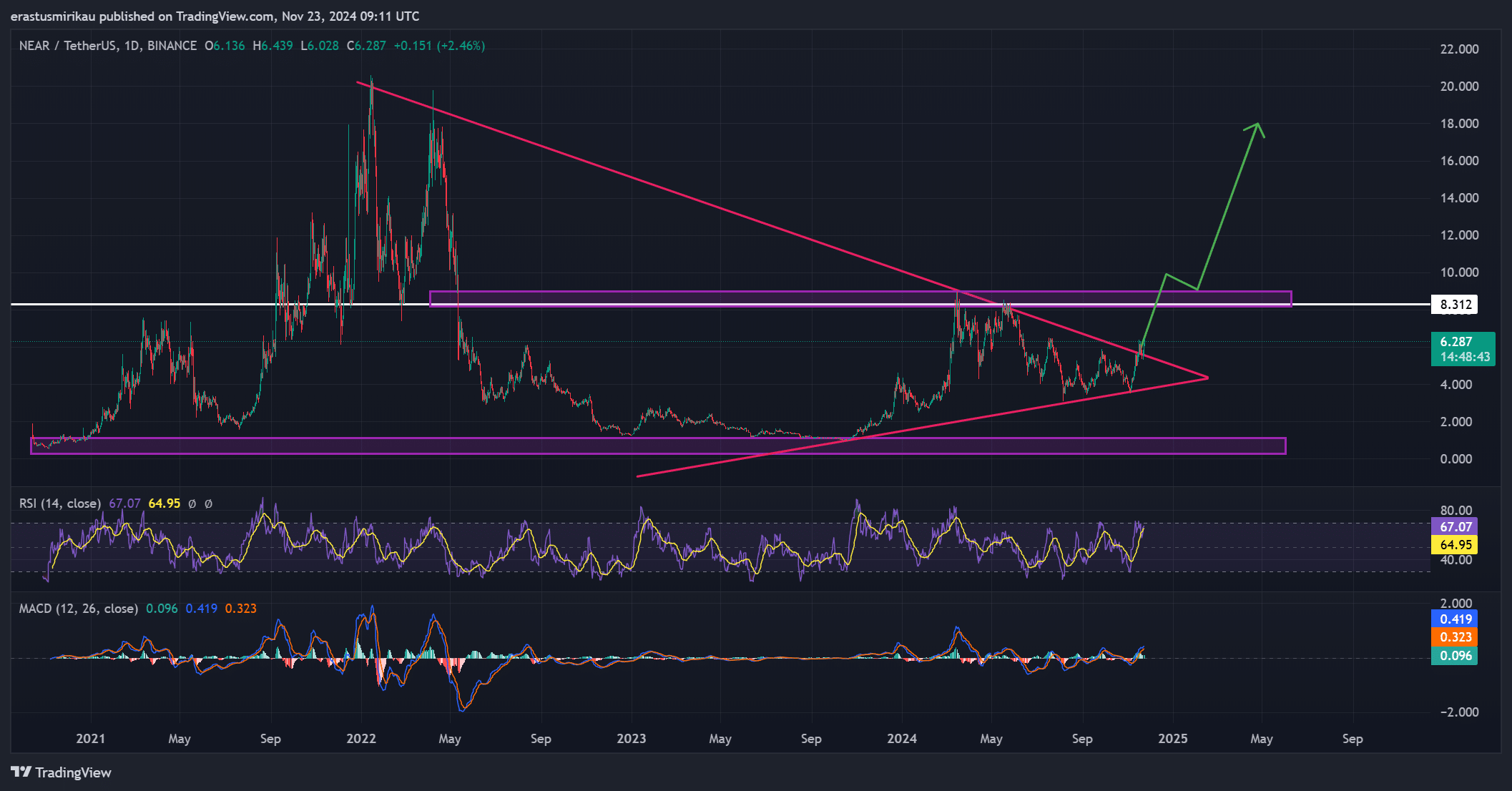This screenshot has width=1512, height=791.
Task: Click the blue MACD legend value 0.419
Action: (x=202, y=609)
